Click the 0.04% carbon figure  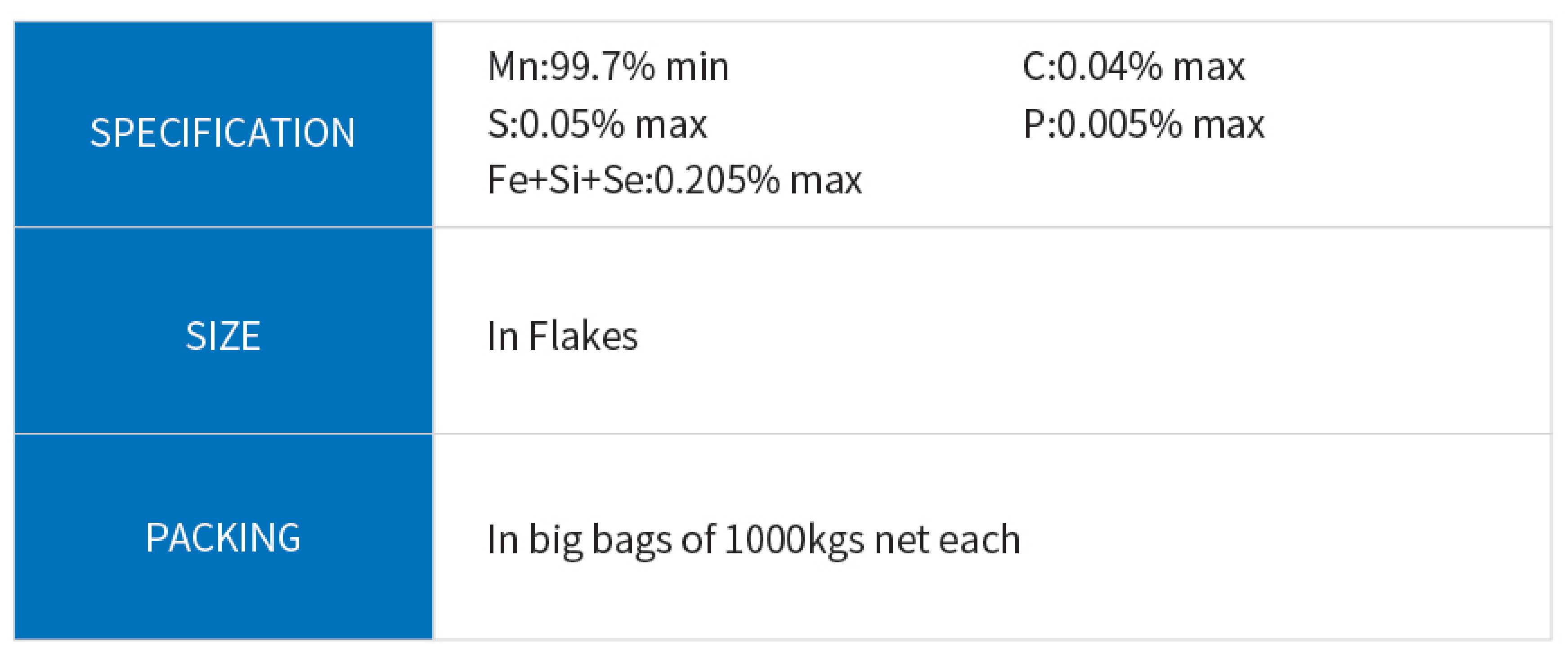coord(1109,66)
